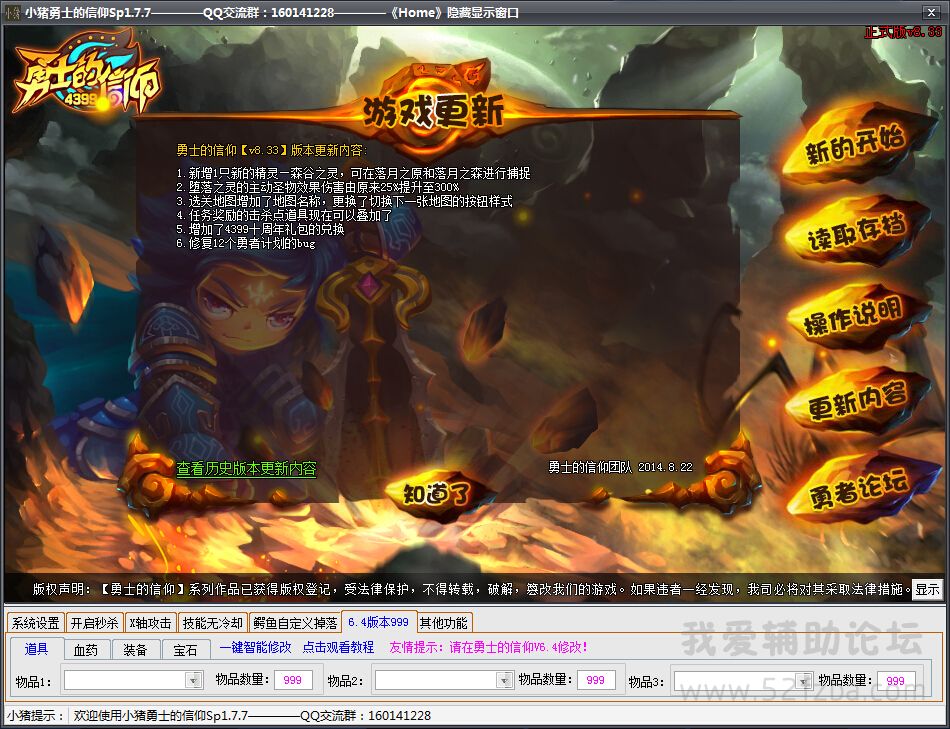Switch to the 系统设置 tab

[36, 623]
